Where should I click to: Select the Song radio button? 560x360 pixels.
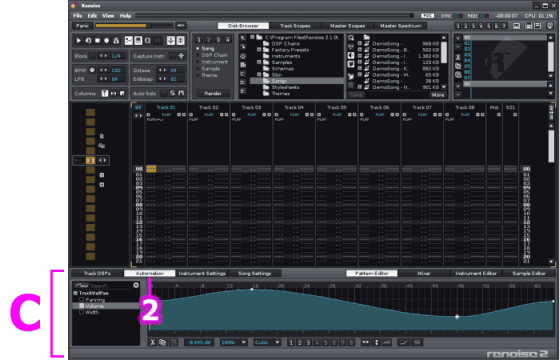click(x=198, y=48)
